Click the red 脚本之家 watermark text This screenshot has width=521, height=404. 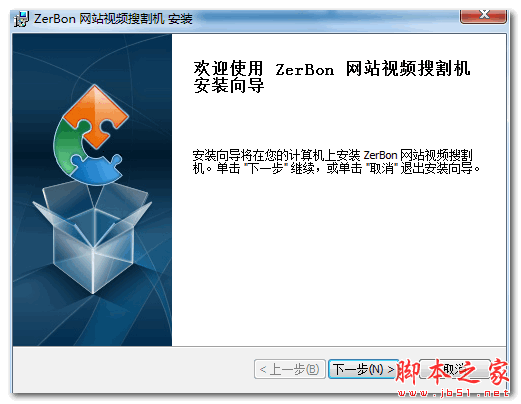coord(452,372)
